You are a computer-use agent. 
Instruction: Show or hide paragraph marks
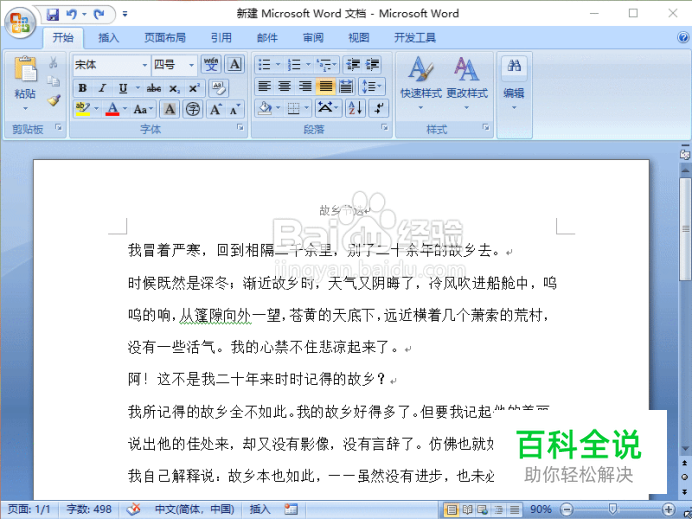[379, 108]
